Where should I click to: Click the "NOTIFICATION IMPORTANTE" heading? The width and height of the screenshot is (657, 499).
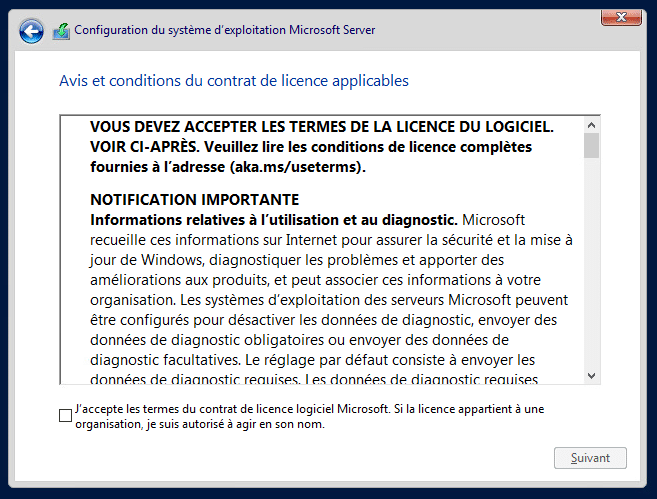(194, 199)
